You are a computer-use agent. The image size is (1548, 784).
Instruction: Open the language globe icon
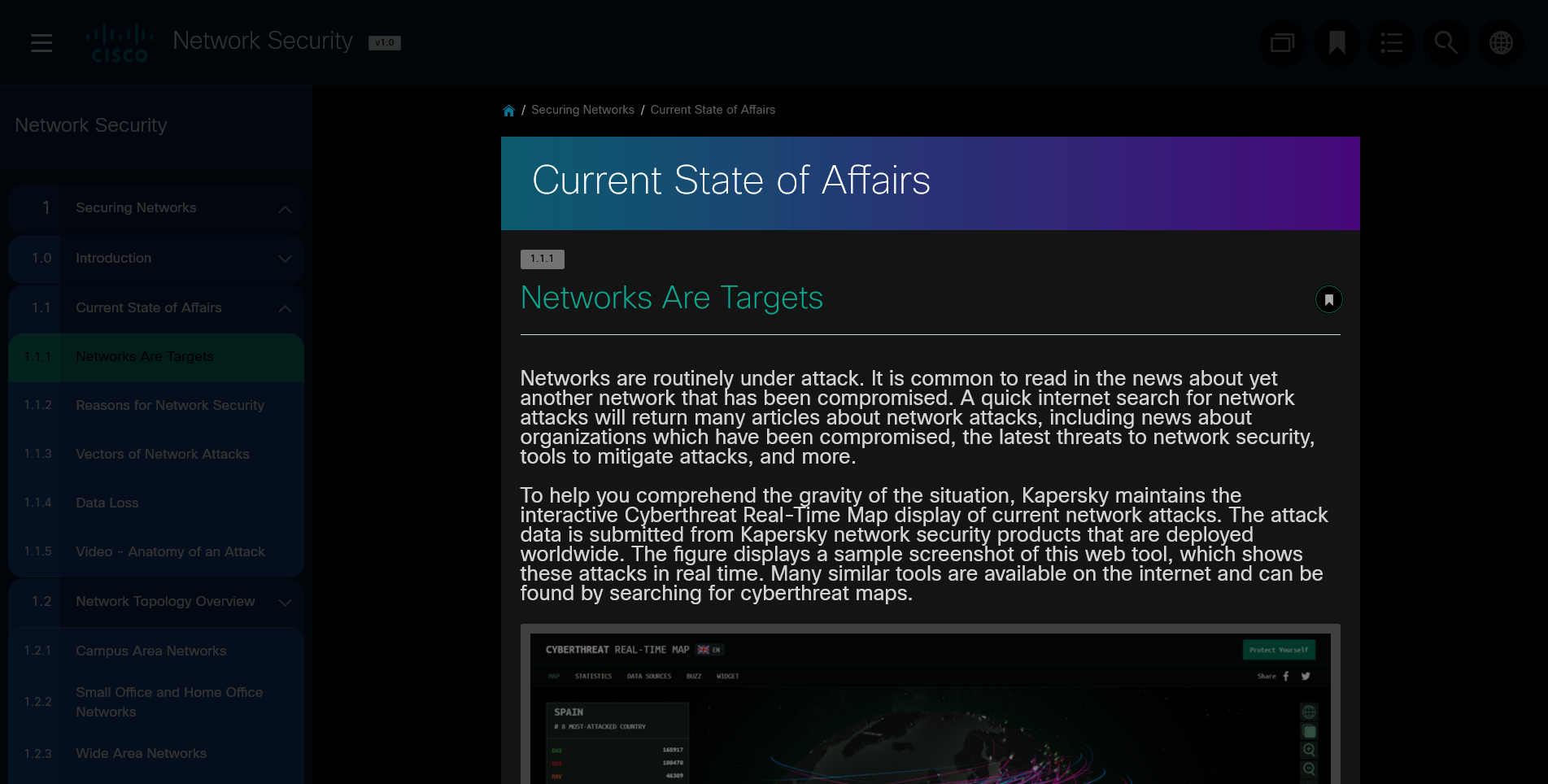1501,43
